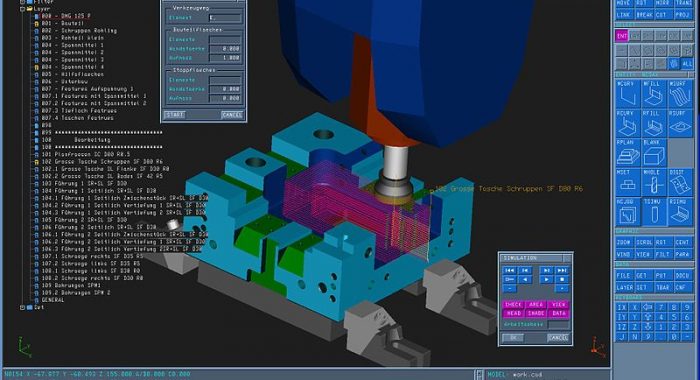Click the CENT graphic command

(x=682, y=242)
